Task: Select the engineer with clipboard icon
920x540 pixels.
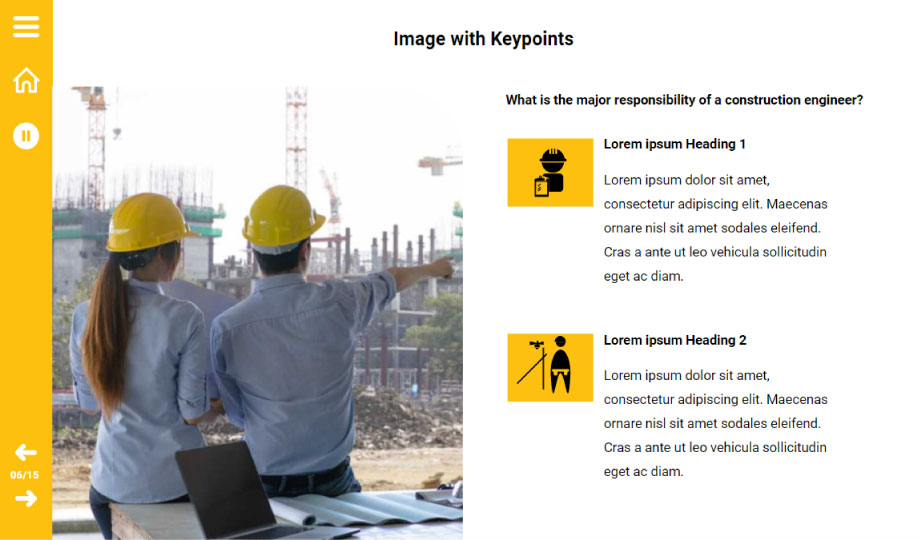Action: click(x=550, y=172)
